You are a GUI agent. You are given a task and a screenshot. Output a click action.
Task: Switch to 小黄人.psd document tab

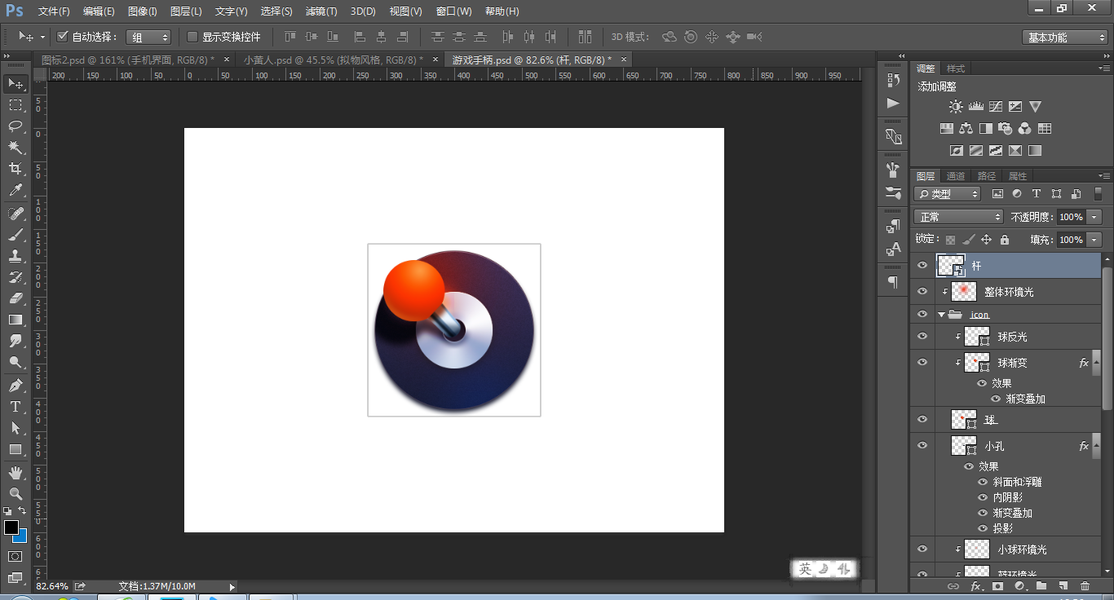tap(332, 60)
